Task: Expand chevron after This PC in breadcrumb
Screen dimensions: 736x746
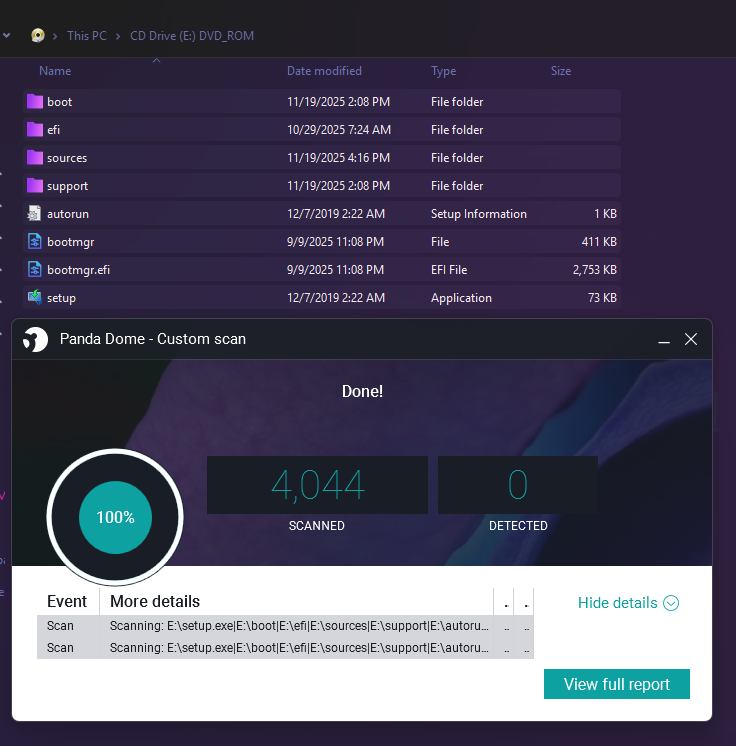Action: [118, 36]
